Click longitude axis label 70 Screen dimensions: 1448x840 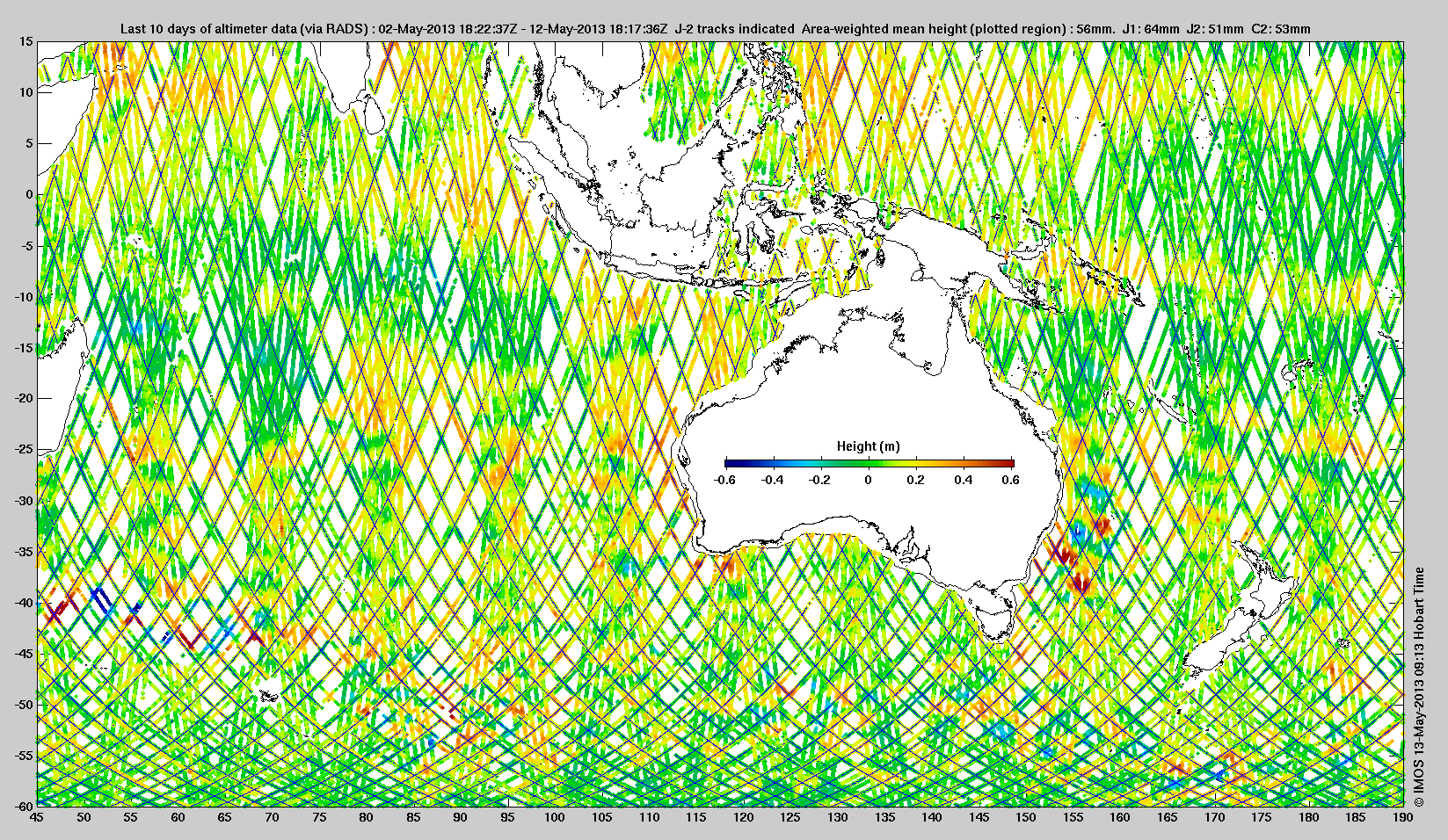point(273,817)
